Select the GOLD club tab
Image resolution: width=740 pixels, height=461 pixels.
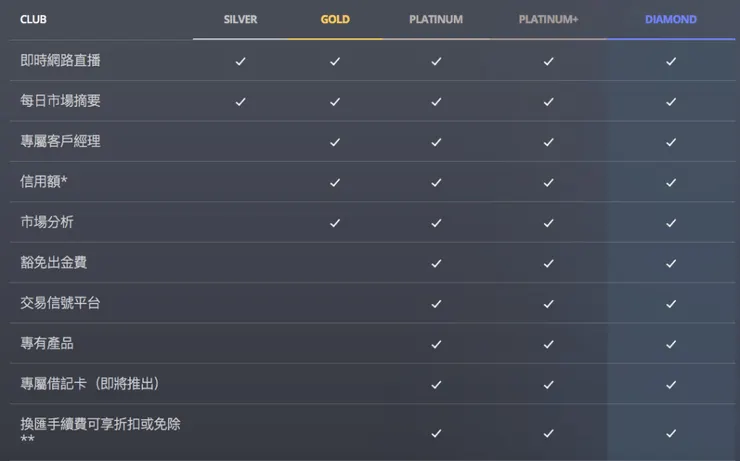(x=335, y=19)
